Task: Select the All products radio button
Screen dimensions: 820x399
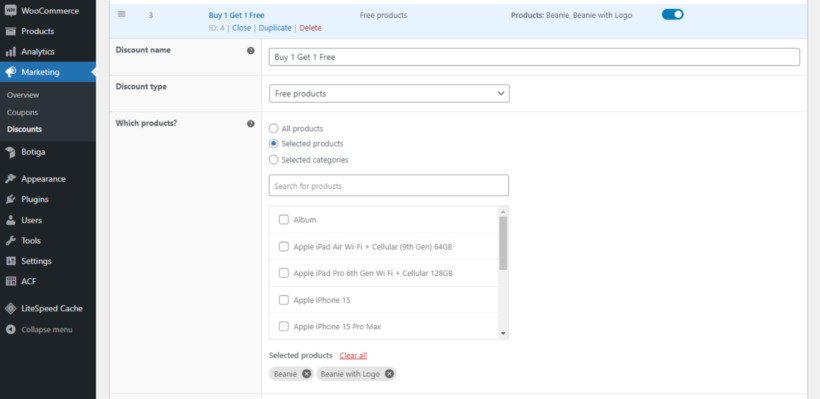Action: coord(274,128)
